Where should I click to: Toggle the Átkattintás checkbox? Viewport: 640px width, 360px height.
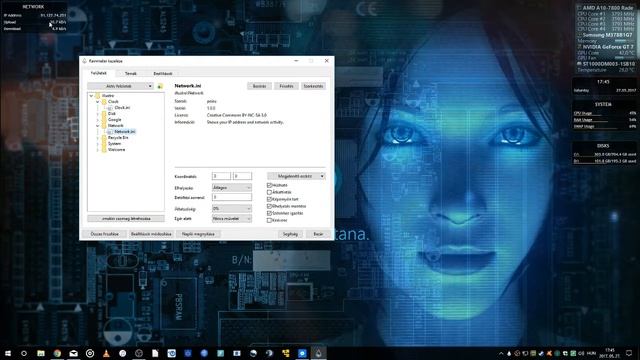[x=269, y=192]
